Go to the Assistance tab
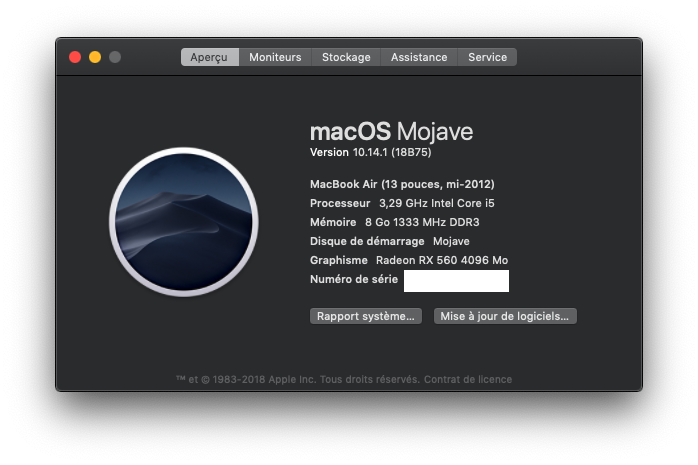The image size is (698, 465). [x=419, y=57]
